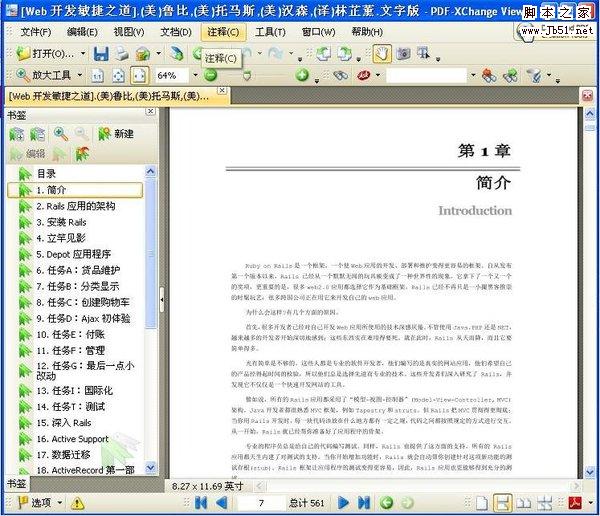
Task: Click the green previous view arrow
Action: tap(386, 503)
